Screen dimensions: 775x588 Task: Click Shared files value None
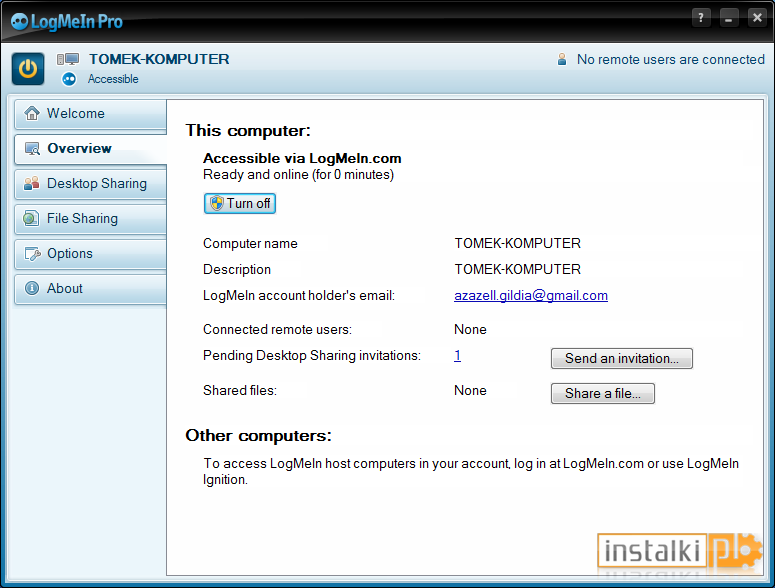tap(470, 391)
